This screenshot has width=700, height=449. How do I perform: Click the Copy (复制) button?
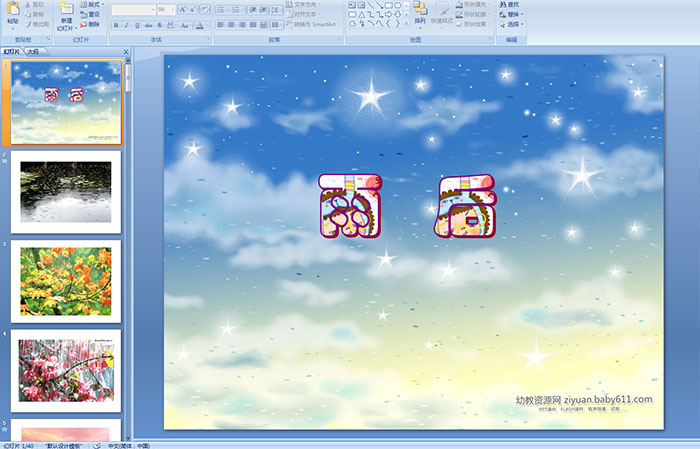point(35,14)
